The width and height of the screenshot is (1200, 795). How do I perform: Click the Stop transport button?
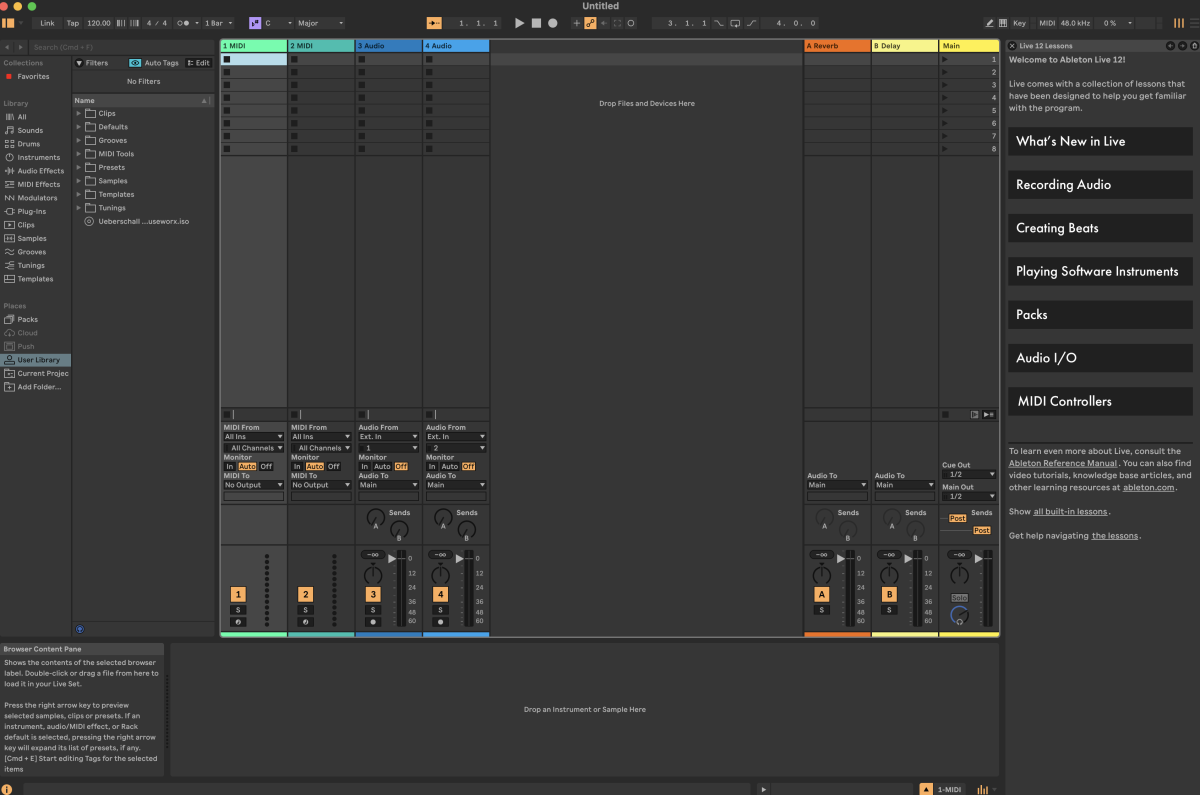tap(536, 22)
